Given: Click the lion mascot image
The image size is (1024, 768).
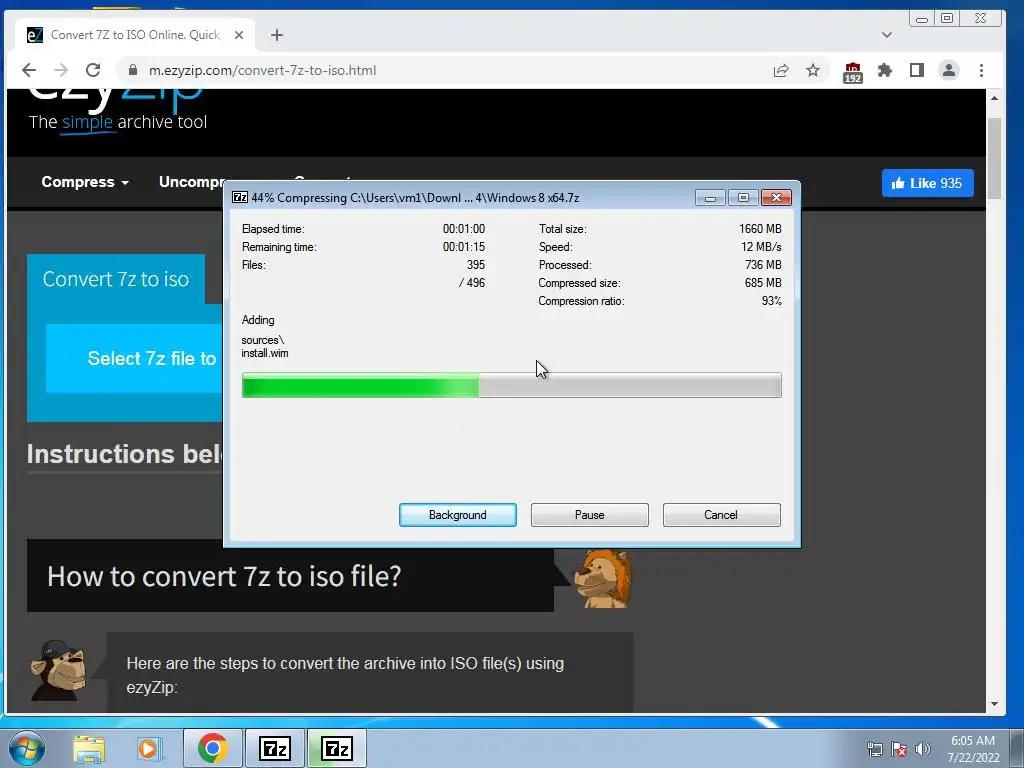Looking at the screenshot, I should (x=604, y=579).
